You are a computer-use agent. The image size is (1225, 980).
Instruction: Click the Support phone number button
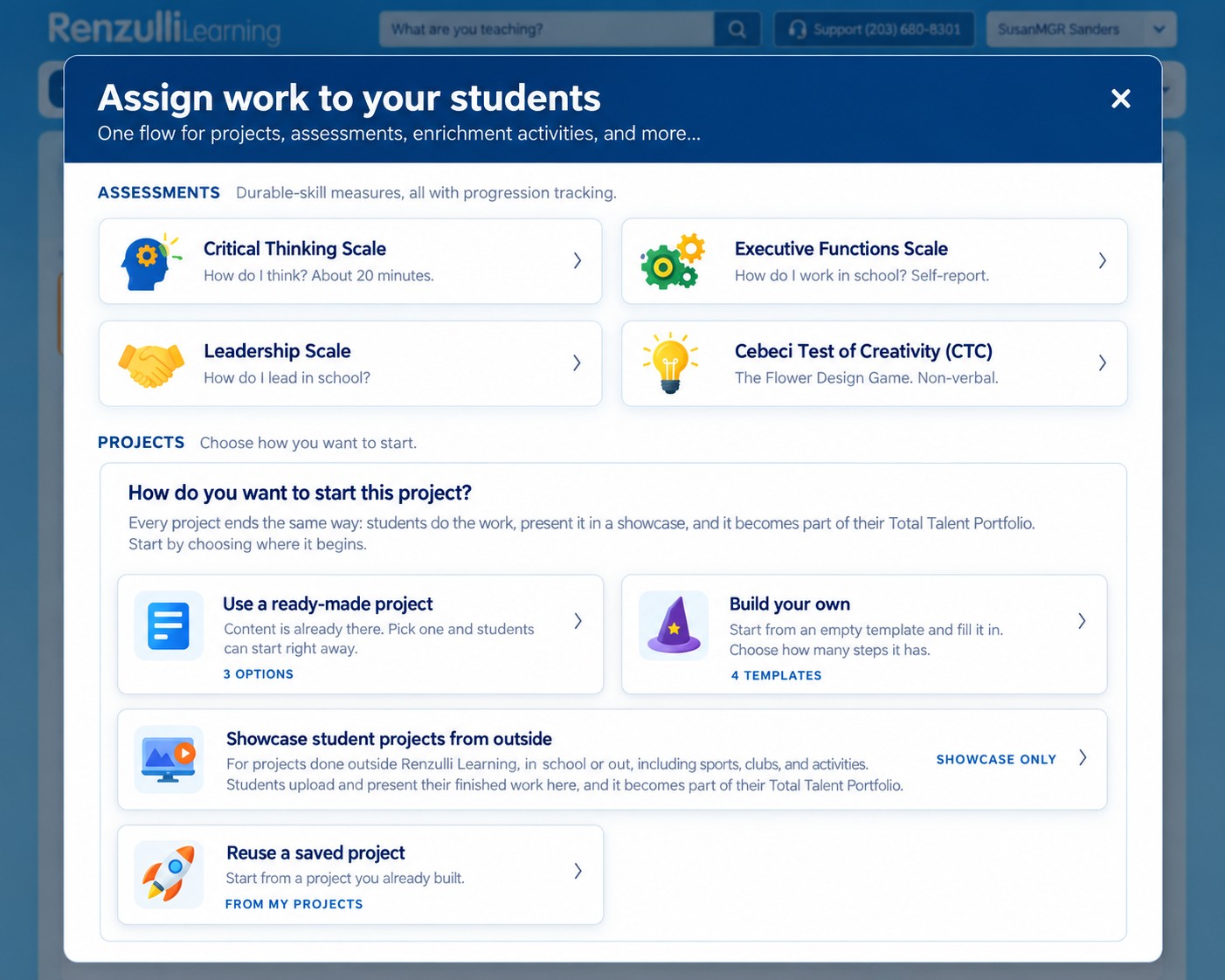[876, 30]
